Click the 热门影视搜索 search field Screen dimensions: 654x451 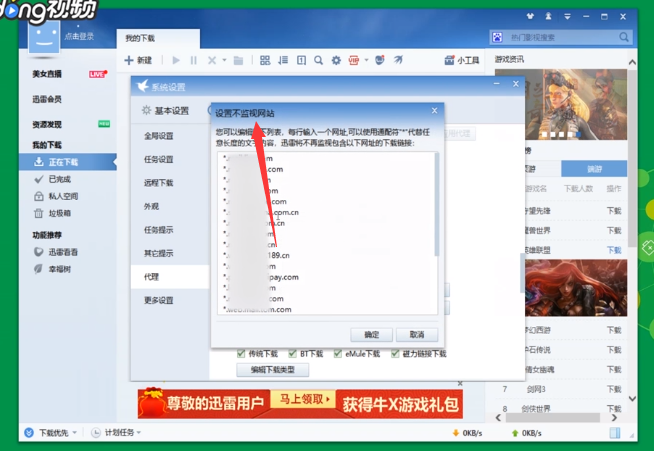pos(561,38)
